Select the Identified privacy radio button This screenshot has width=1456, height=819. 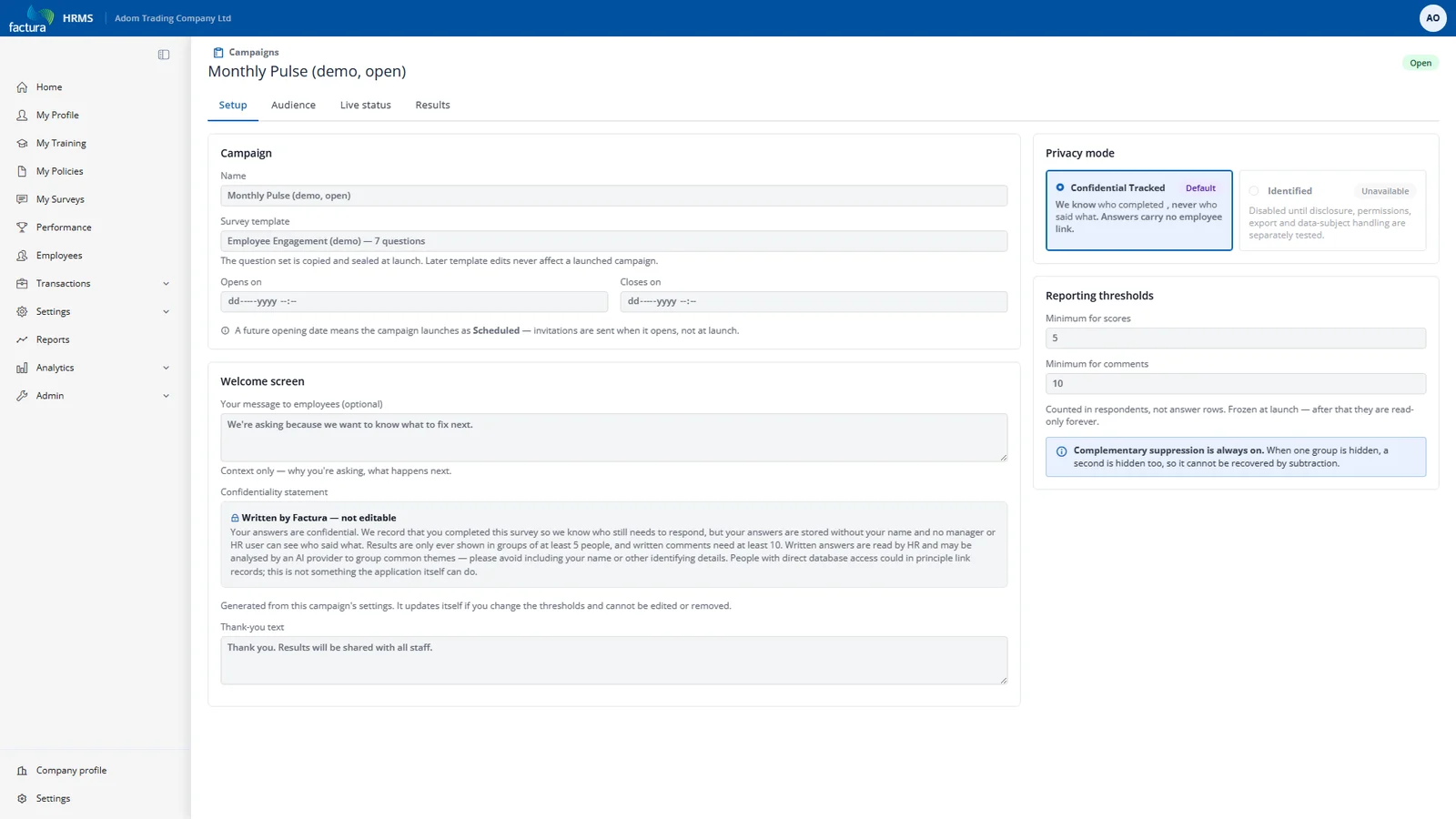1254,191
